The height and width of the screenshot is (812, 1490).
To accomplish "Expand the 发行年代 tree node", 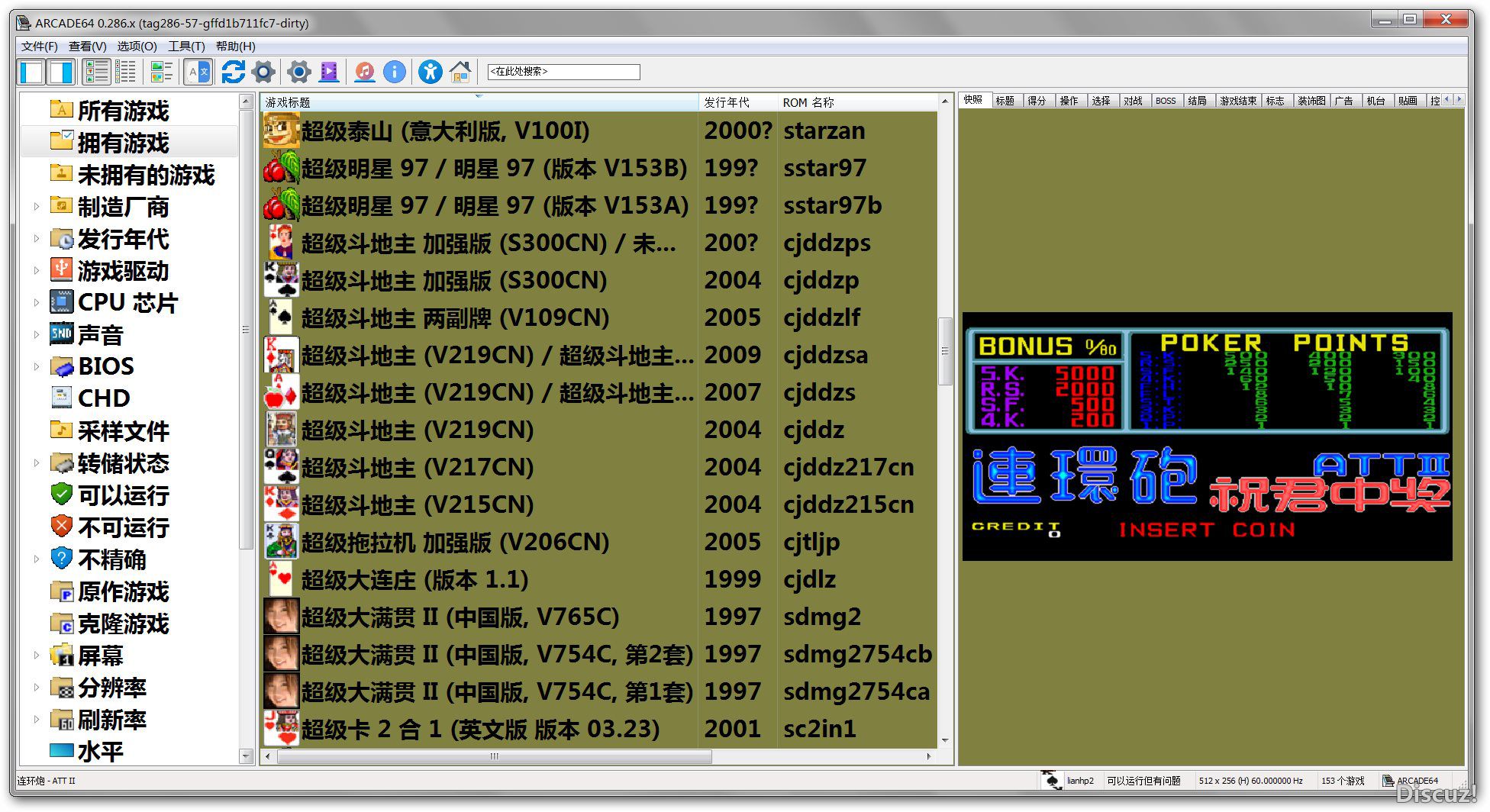I will pyautogui.click(x=36, y=238).
